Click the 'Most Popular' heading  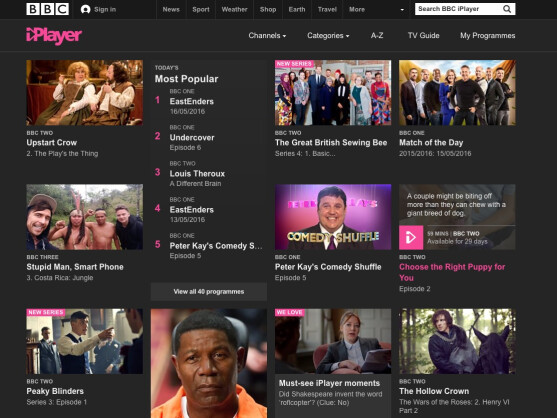pyautogui.click(x=186, y=79)
